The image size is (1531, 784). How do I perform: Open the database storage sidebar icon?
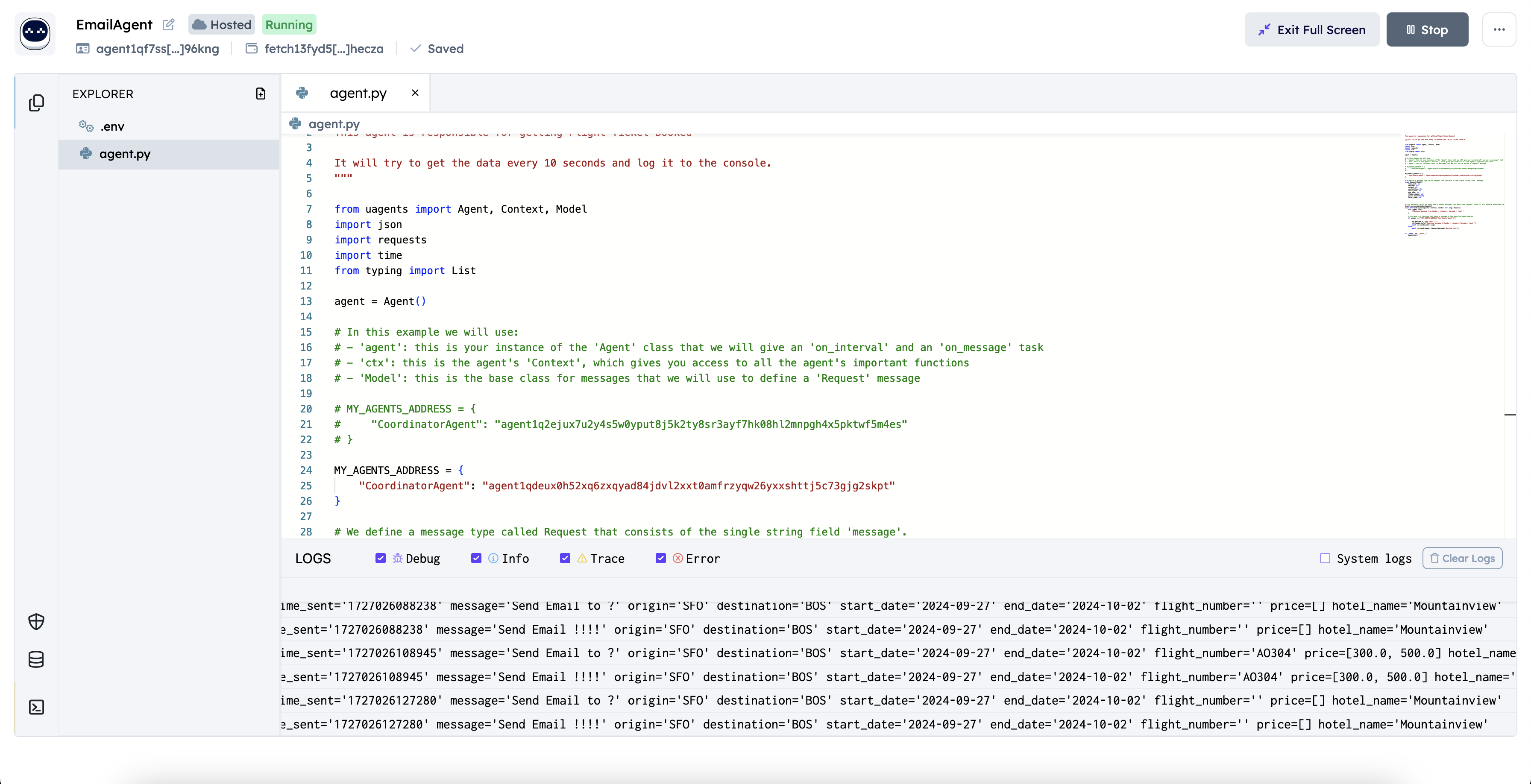click(x=36, y=659)
